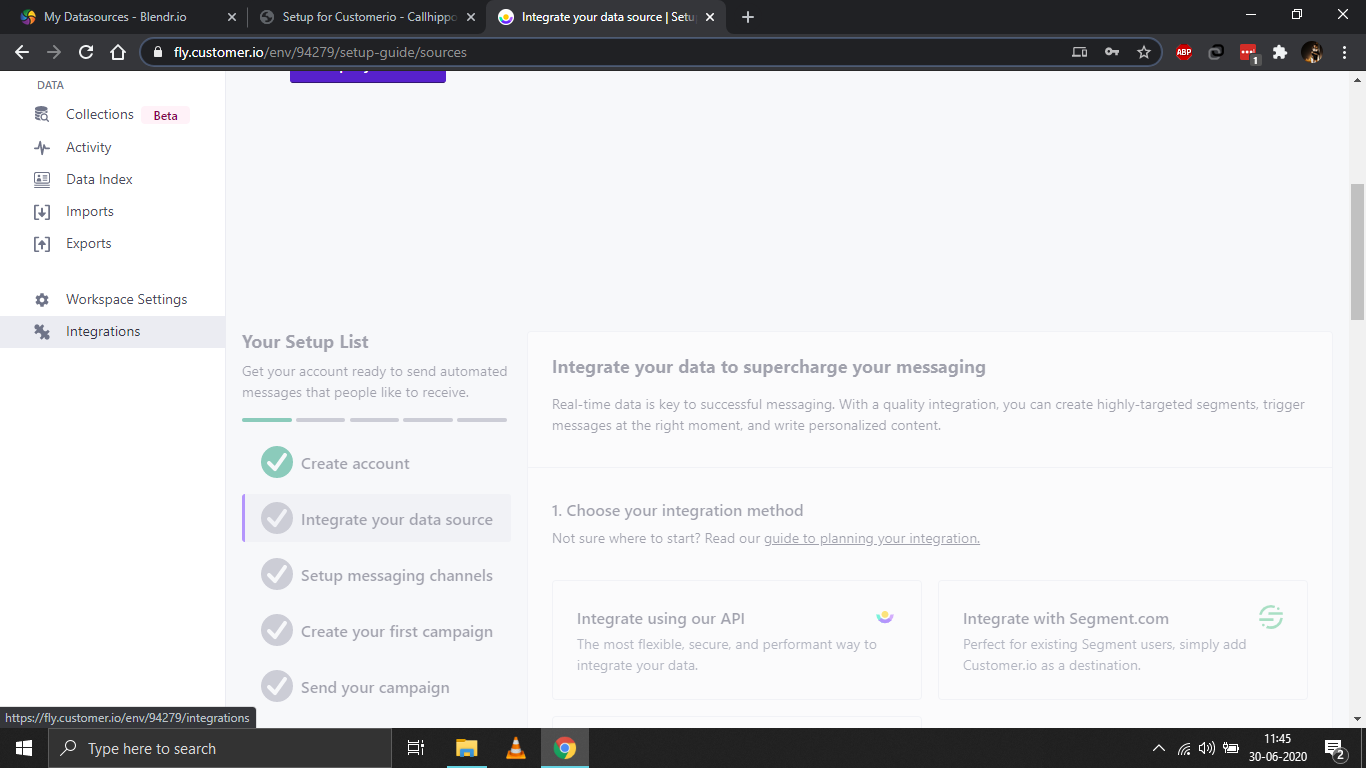Go back in browser history

(x=22, y=52)
